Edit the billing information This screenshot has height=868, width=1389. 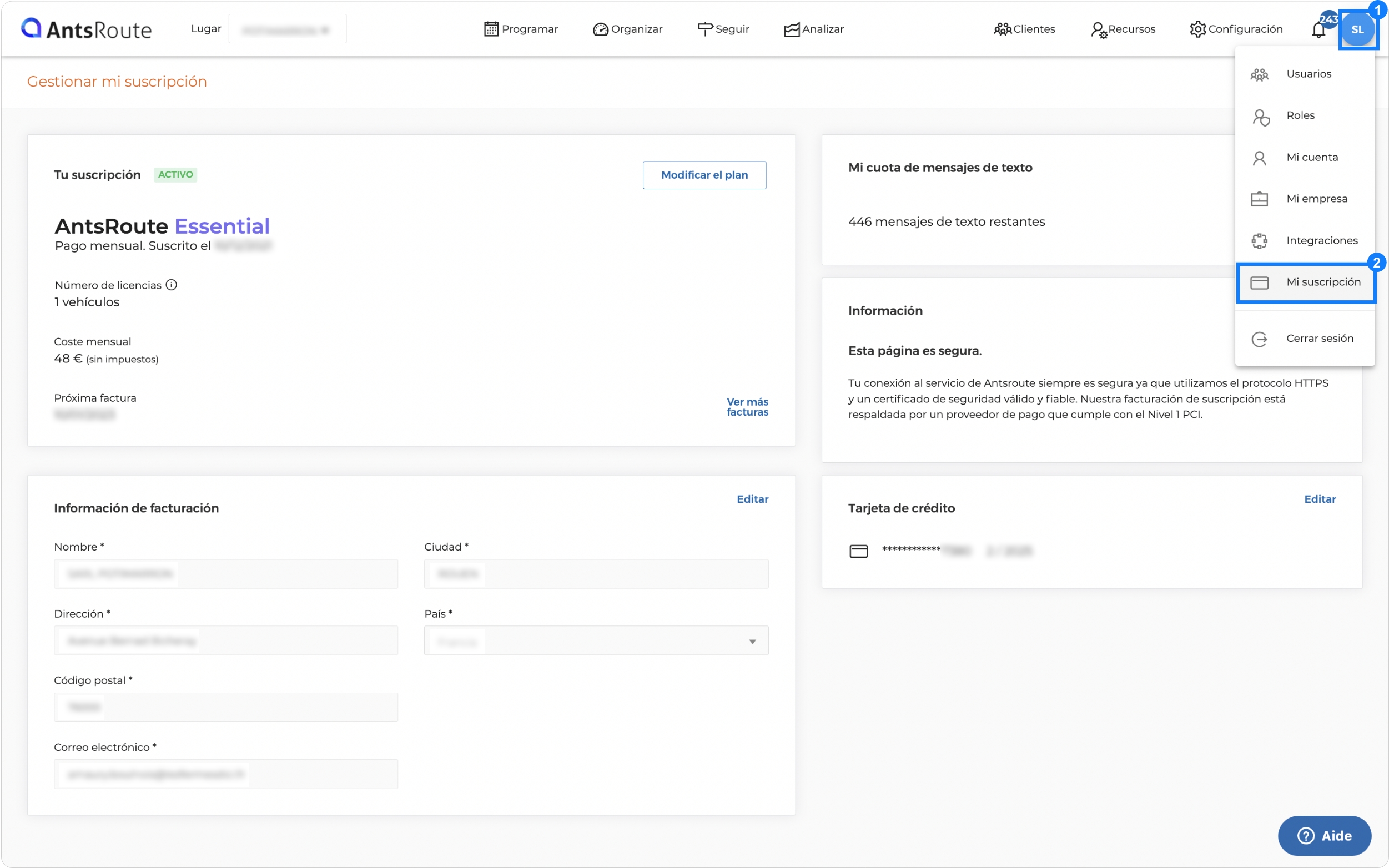pyautogui.click(x=752, y=499)
